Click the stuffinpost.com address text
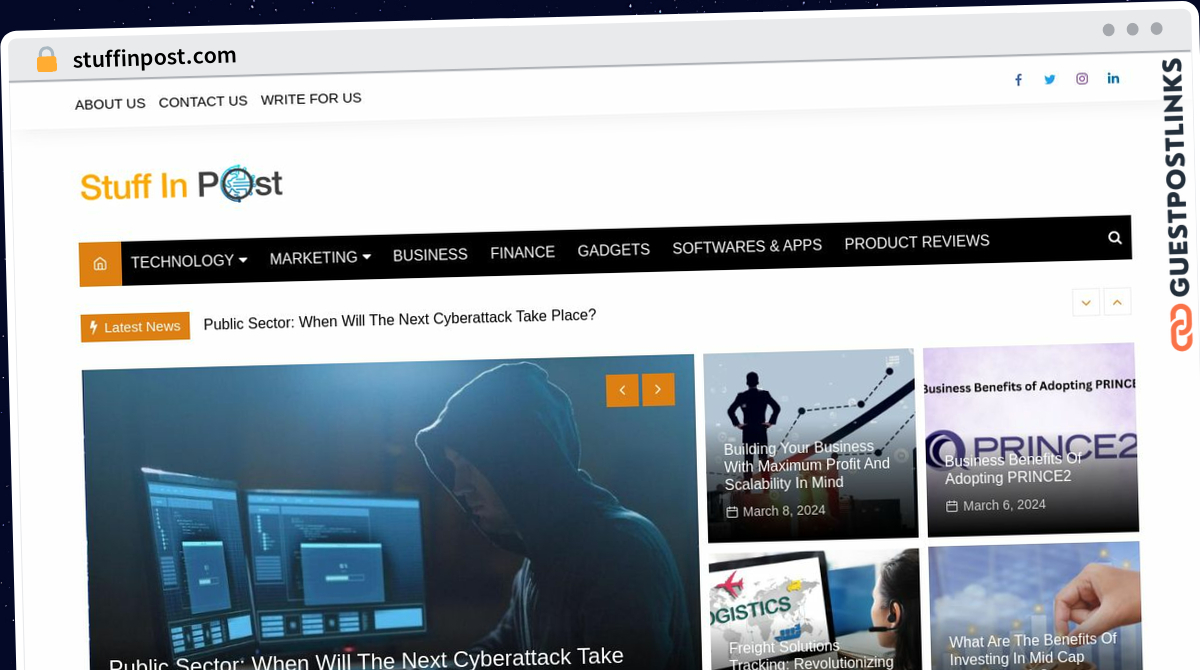The image size is (1200, 670). tap(155, 58)
